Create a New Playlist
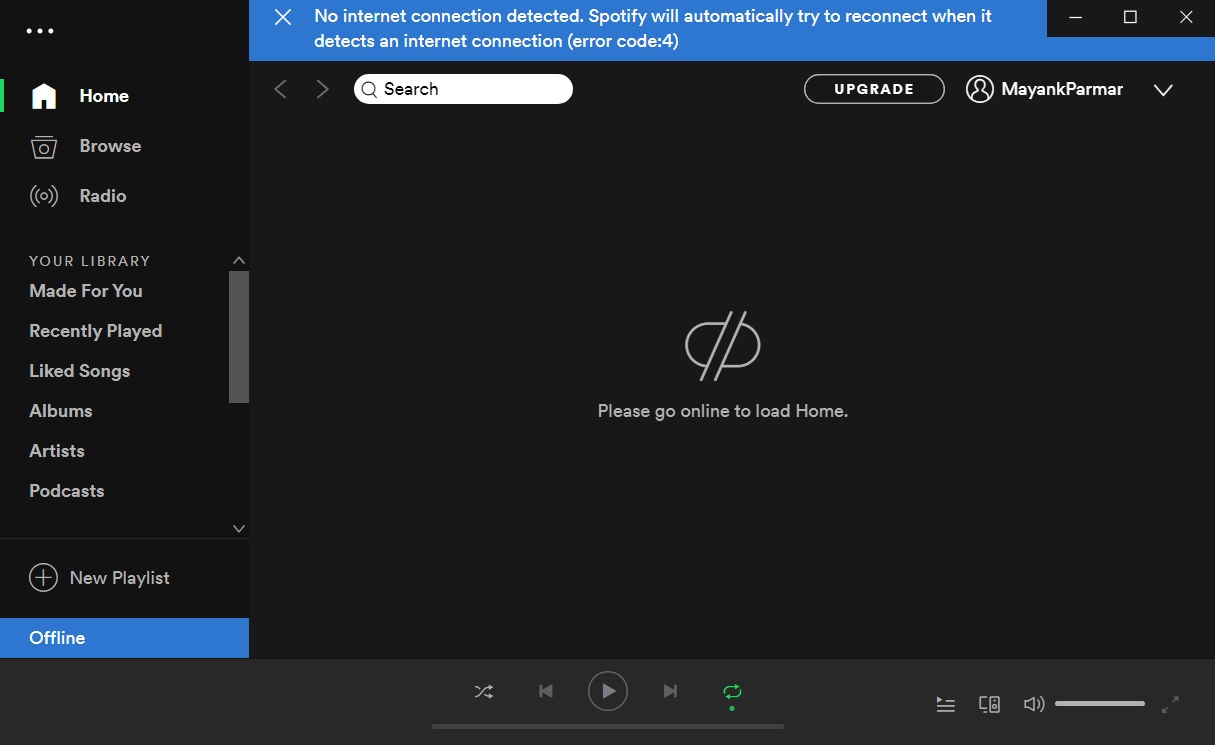Viewport: 1215px width, 745px height. (x=120, y=578)
